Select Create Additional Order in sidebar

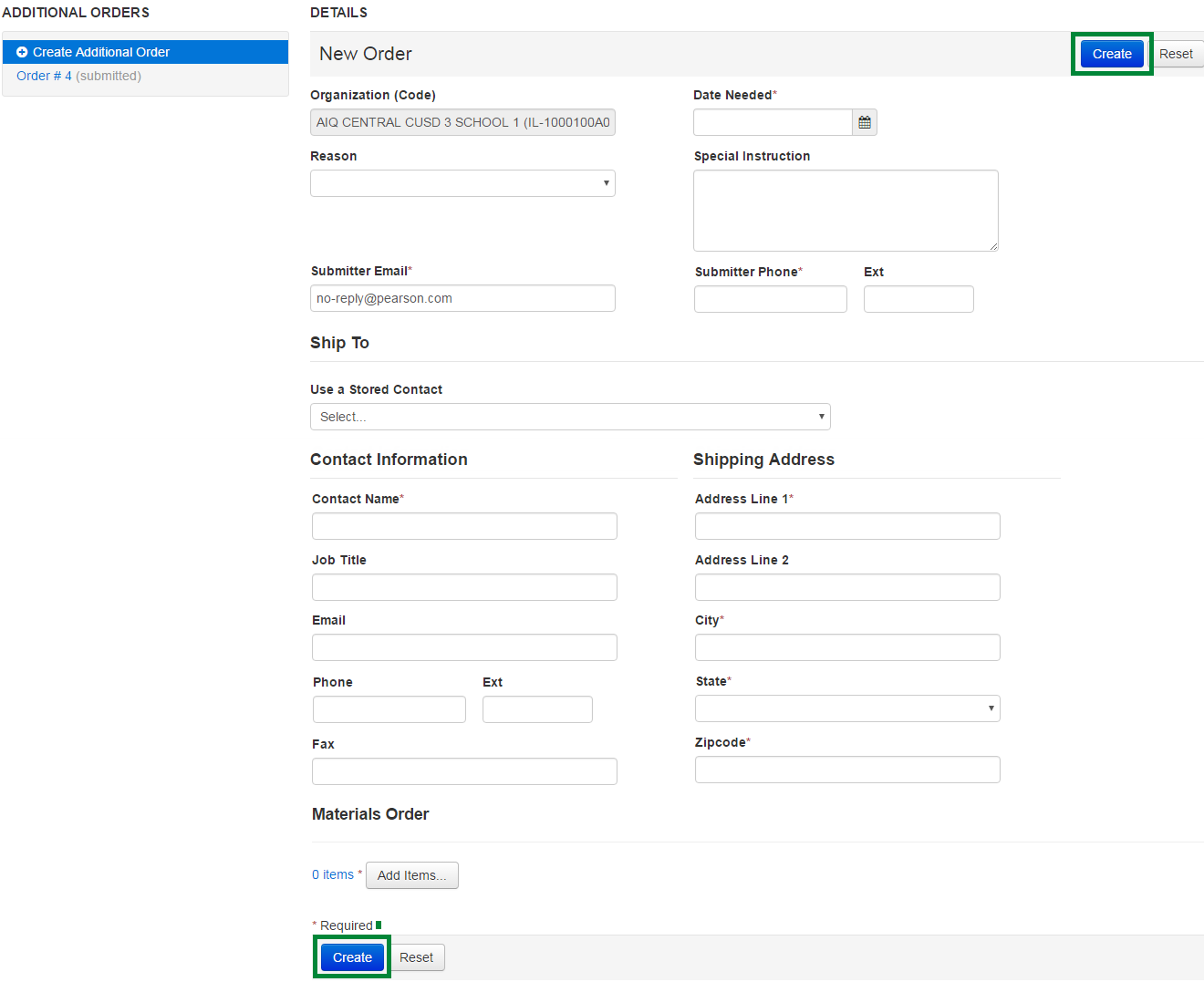click(x=100, y=52)
